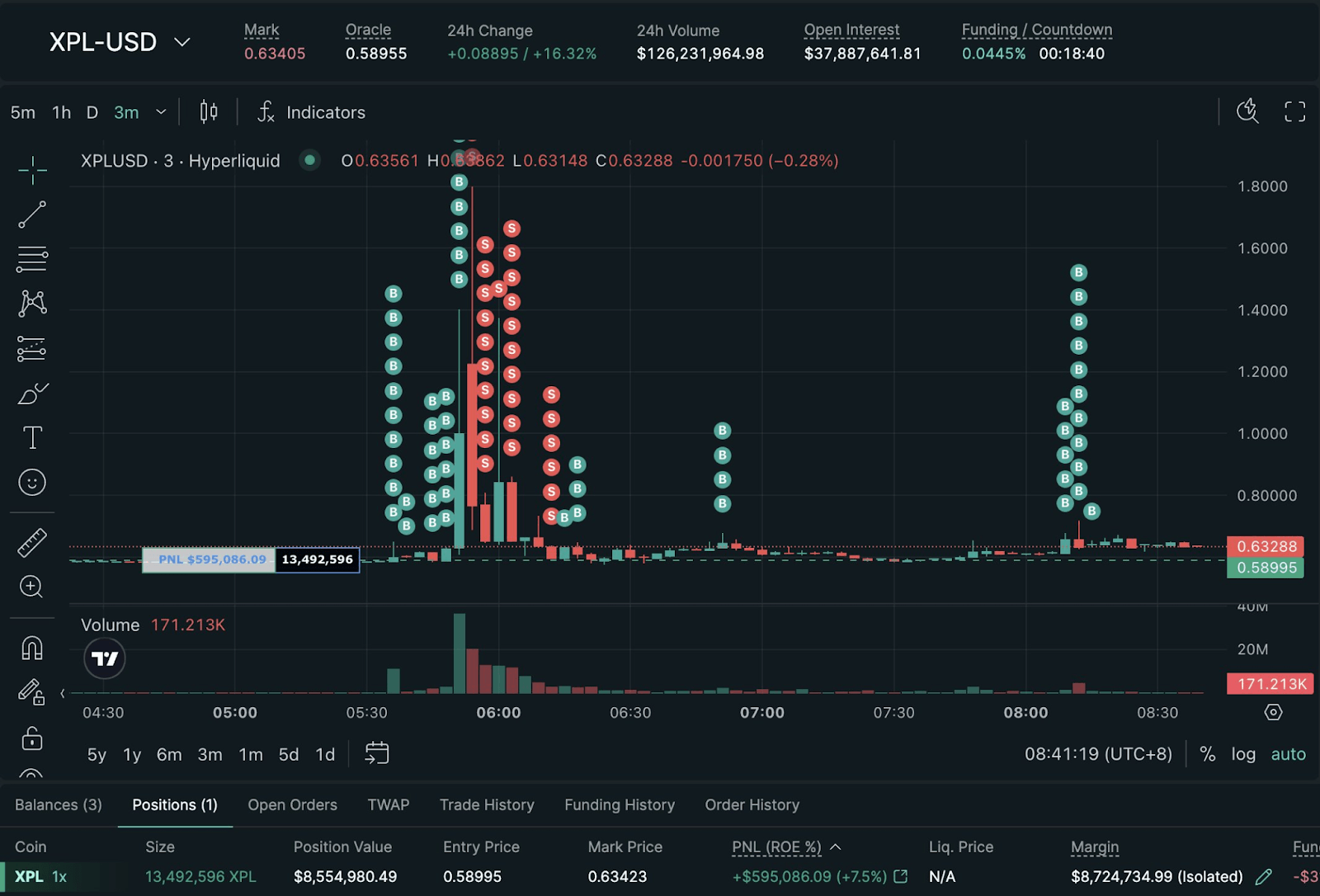Toggle lock all drawing tools
The width and height of the screenshot is (1320, 896).
coord(32,738)
